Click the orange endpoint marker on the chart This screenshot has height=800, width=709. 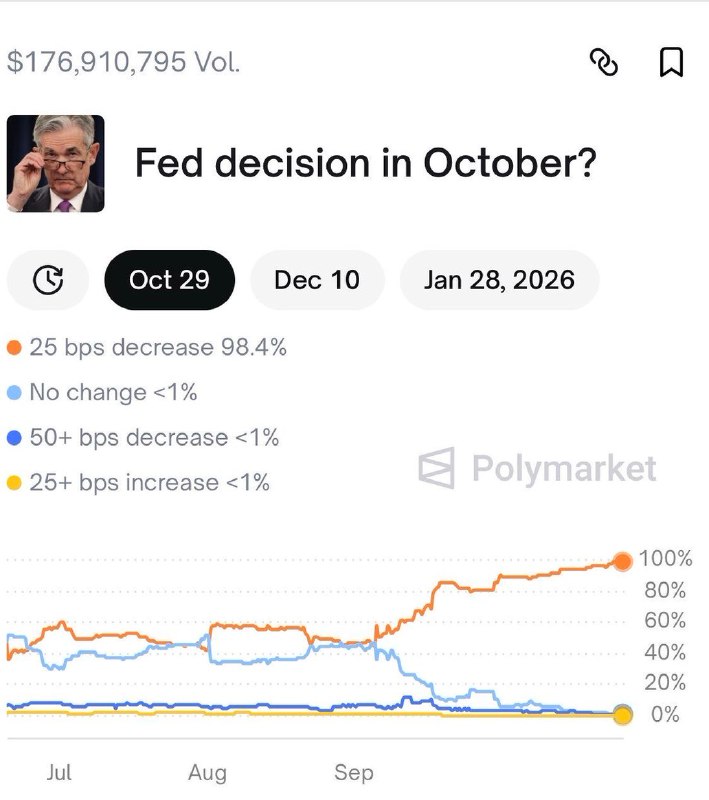click(x=623, y=561)
